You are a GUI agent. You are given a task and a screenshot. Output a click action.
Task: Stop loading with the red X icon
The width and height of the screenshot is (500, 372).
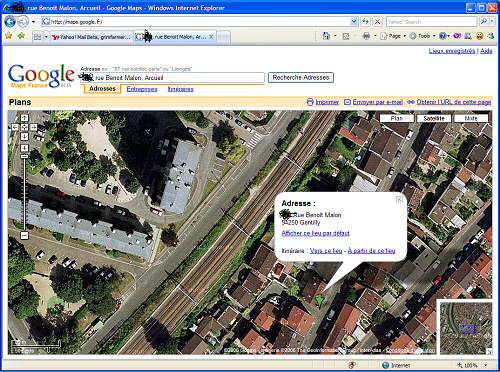click(377, 22)
